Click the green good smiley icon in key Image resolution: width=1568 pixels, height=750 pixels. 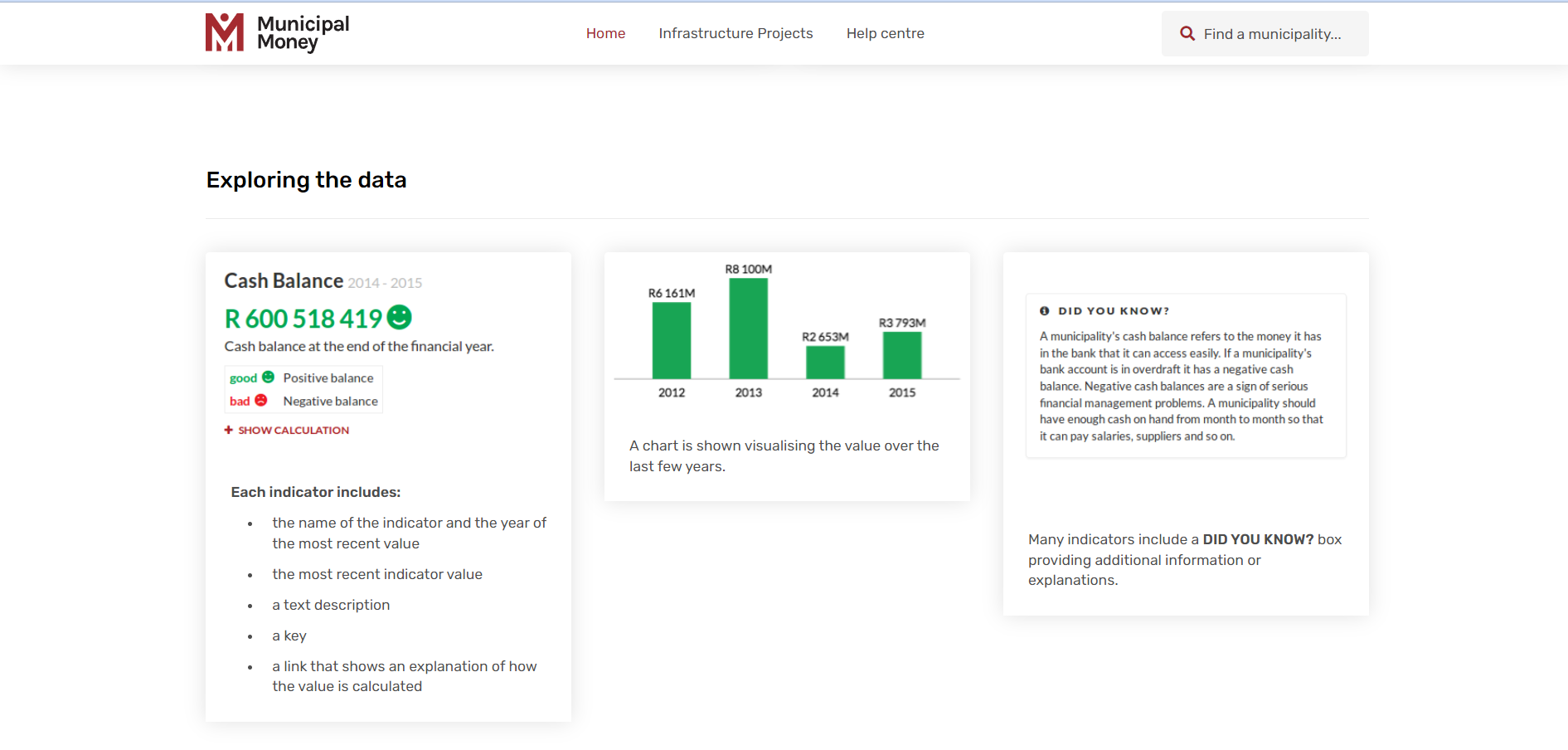tap(268, 377)
